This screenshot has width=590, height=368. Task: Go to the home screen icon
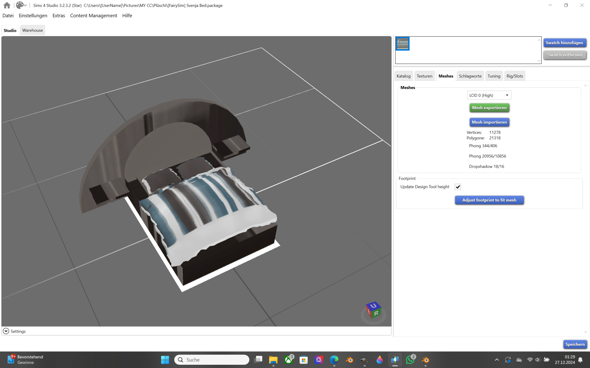(7, 5)
